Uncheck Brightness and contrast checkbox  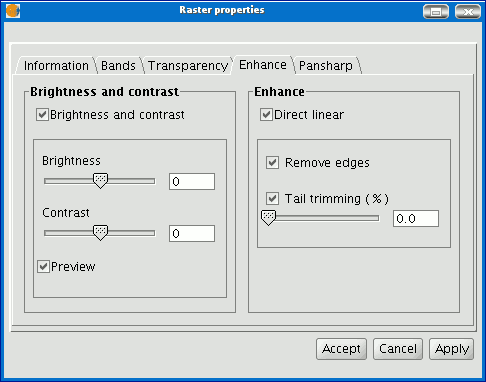click(42, 115)
